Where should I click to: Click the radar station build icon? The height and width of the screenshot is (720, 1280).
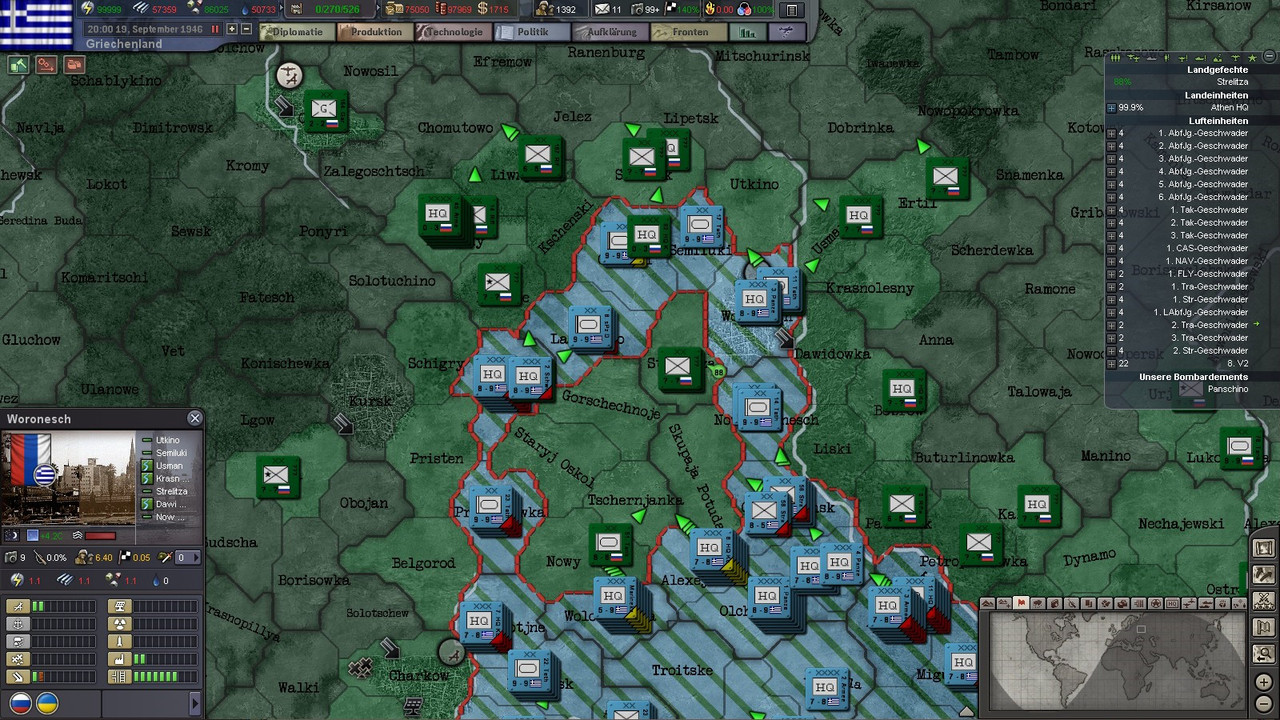(120, 606)
